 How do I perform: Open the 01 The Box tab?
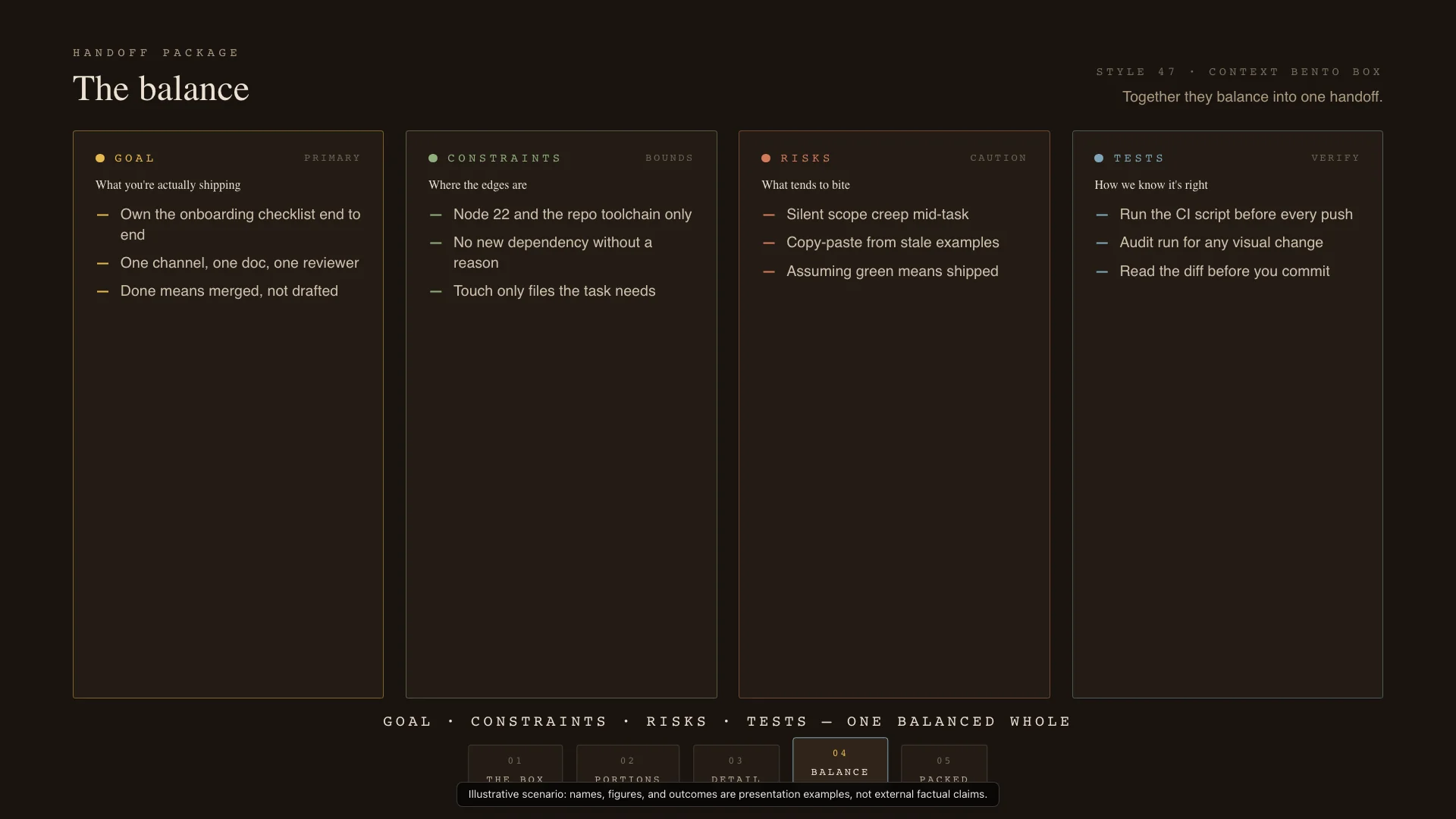pos(515,764)
